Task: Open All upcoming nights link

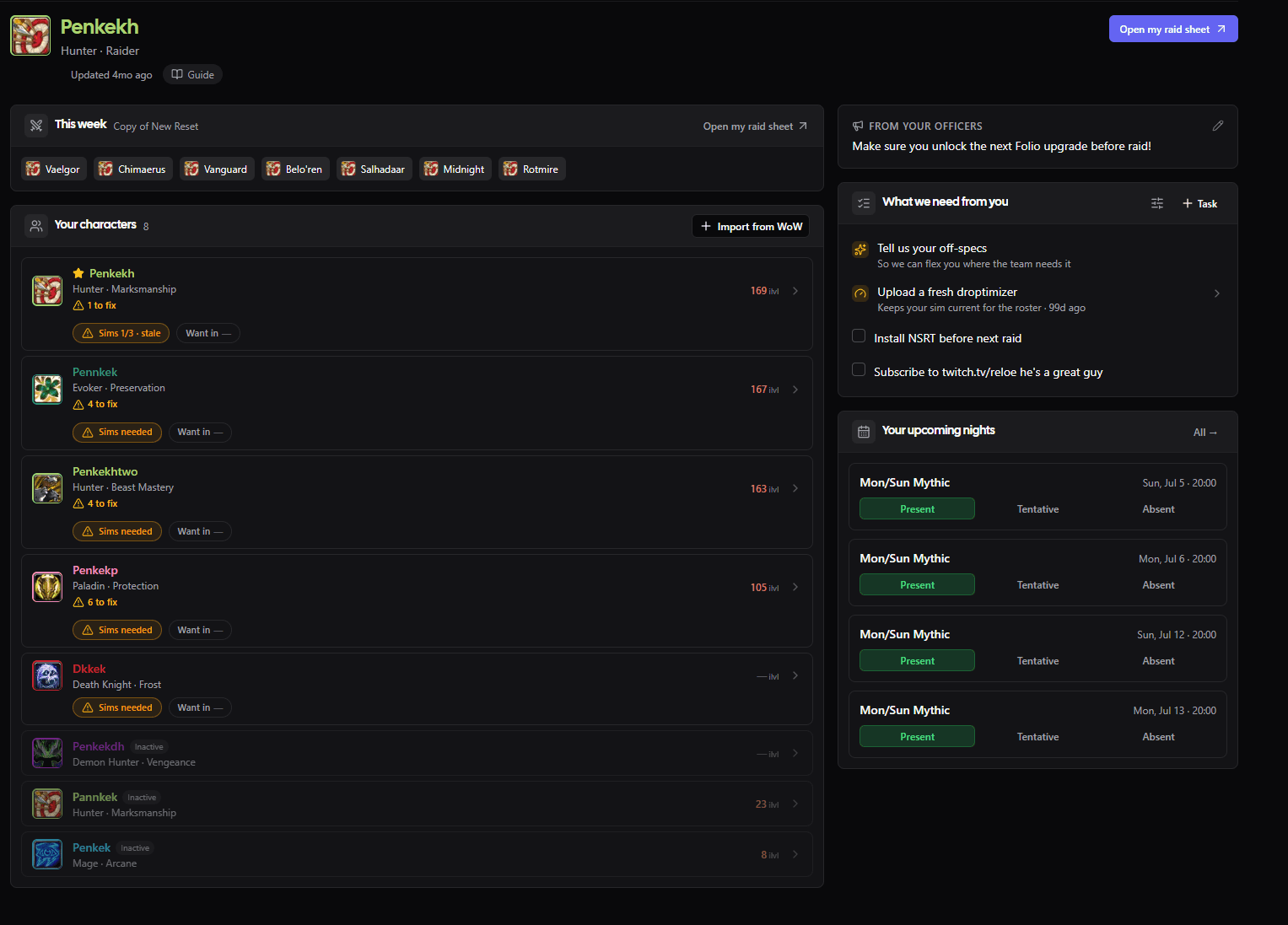Action: pyautogui.click(x=1205, y=433)
